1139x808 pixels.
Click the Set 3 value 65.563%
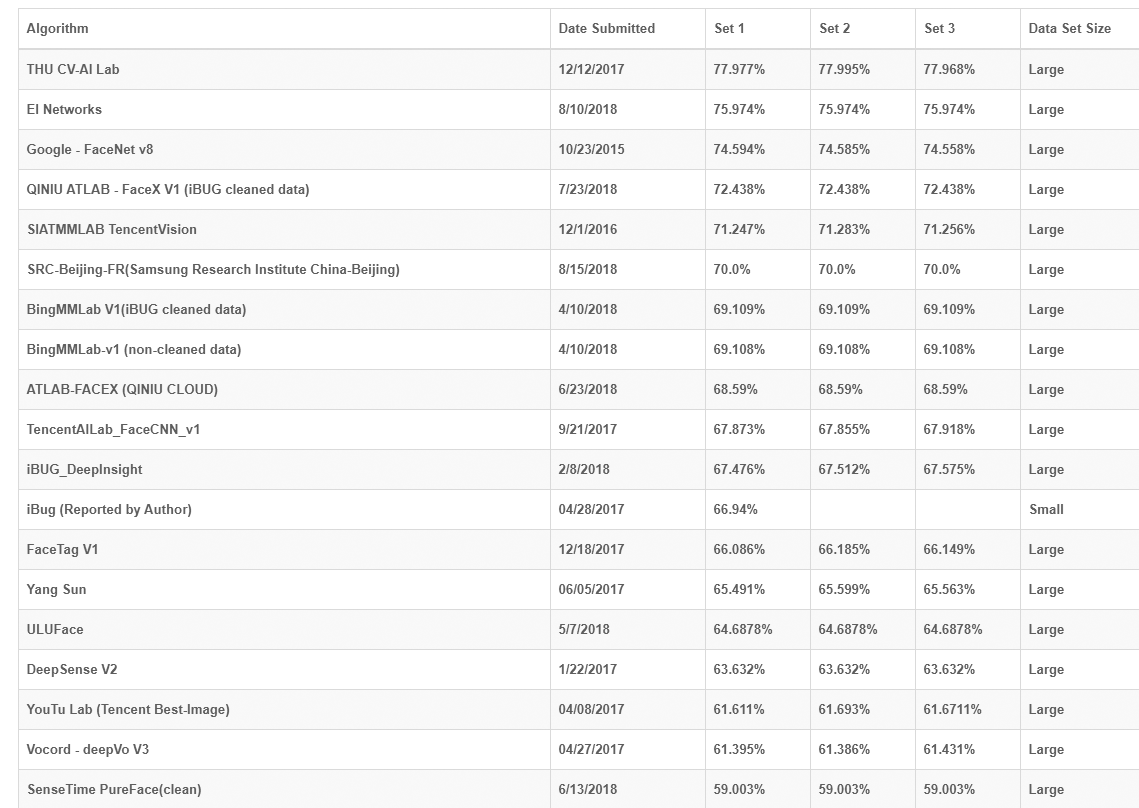[949, 589]
